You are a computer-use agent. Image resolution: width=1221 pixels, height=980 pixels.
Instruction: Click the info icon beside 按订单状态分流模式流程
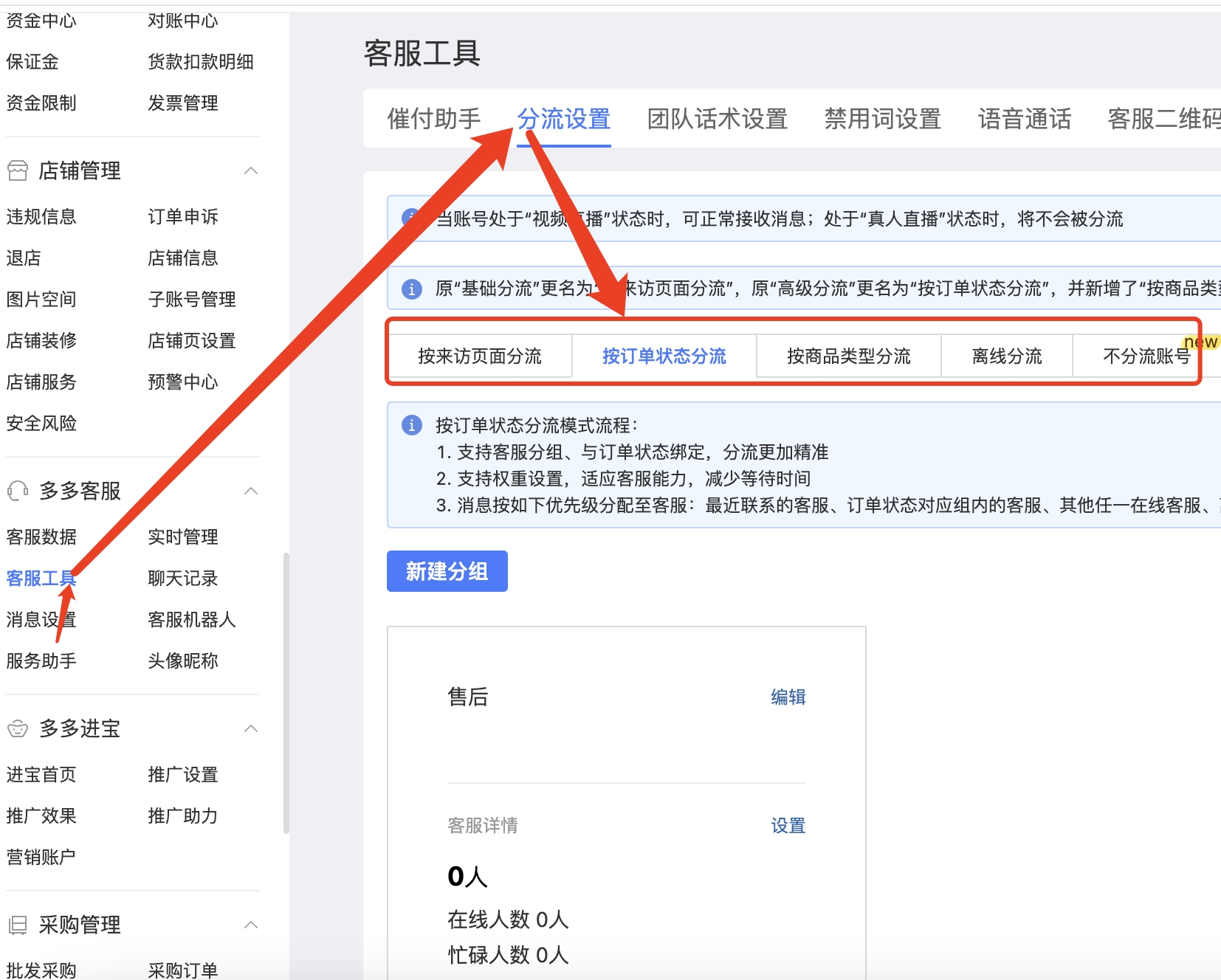[x=412, y=425]
